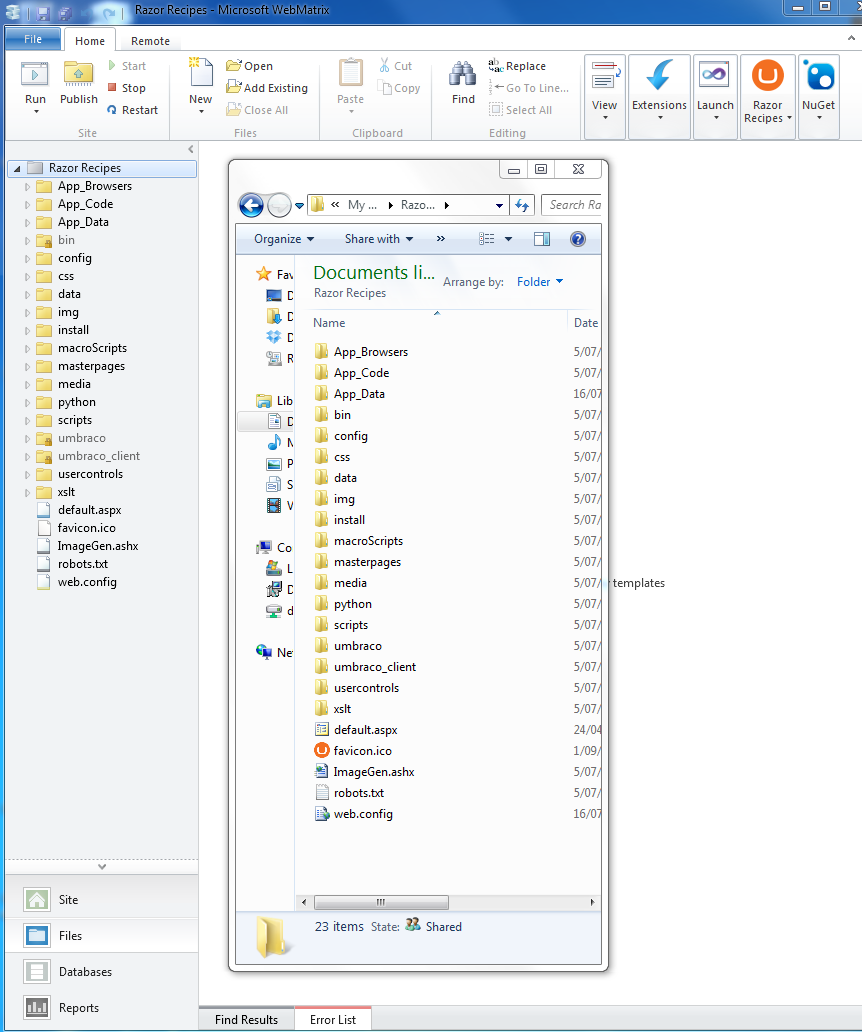Click the Launch Visual Studio icon
The height and width of the screenshot is (1032, 862).
[715, 75]
